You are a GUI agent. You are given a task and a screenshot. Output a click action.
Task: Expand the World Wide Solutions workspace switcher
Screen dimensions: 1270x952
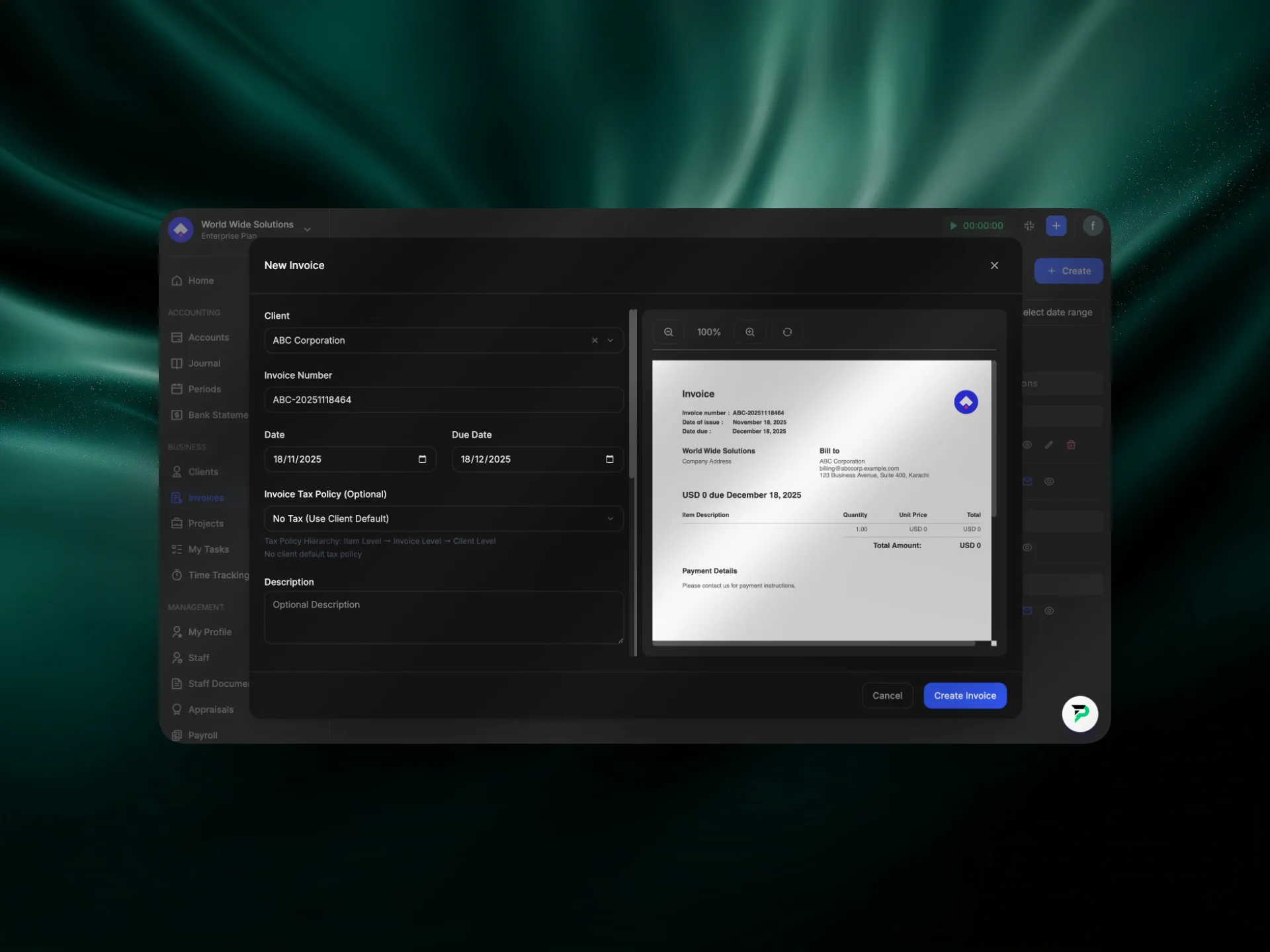307,229
